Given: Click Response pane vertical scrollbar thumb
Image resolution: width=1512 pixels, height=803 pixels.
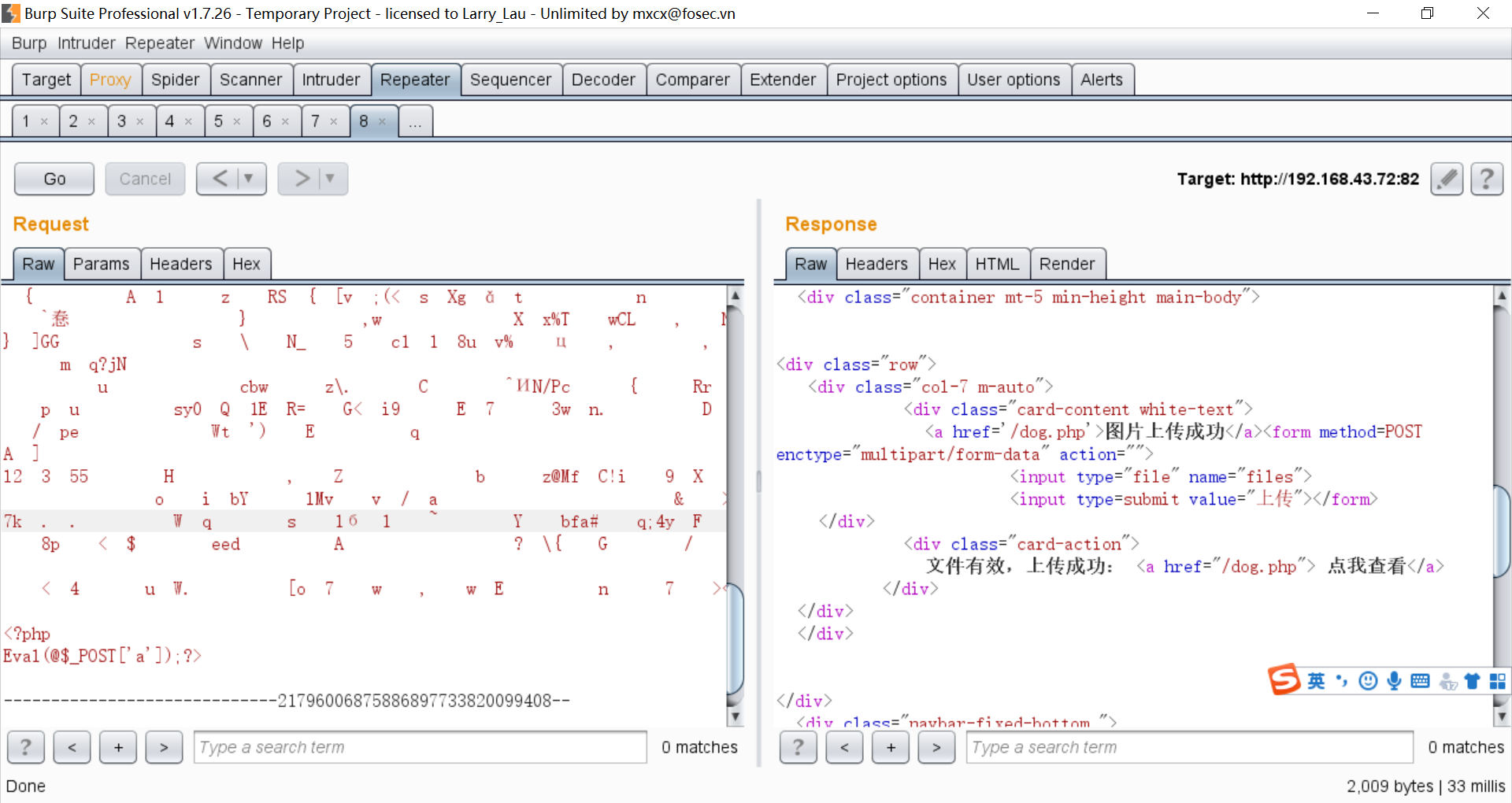Looking at the screenshot, I should click(1502, 531).
